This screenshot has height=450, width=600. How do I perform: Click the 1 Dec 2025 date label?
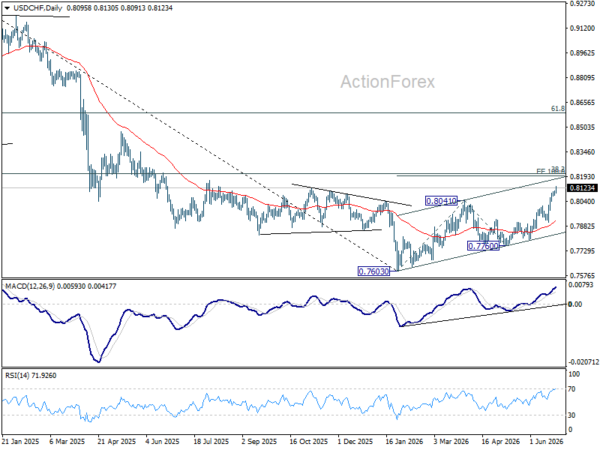(x=355, y=442)
